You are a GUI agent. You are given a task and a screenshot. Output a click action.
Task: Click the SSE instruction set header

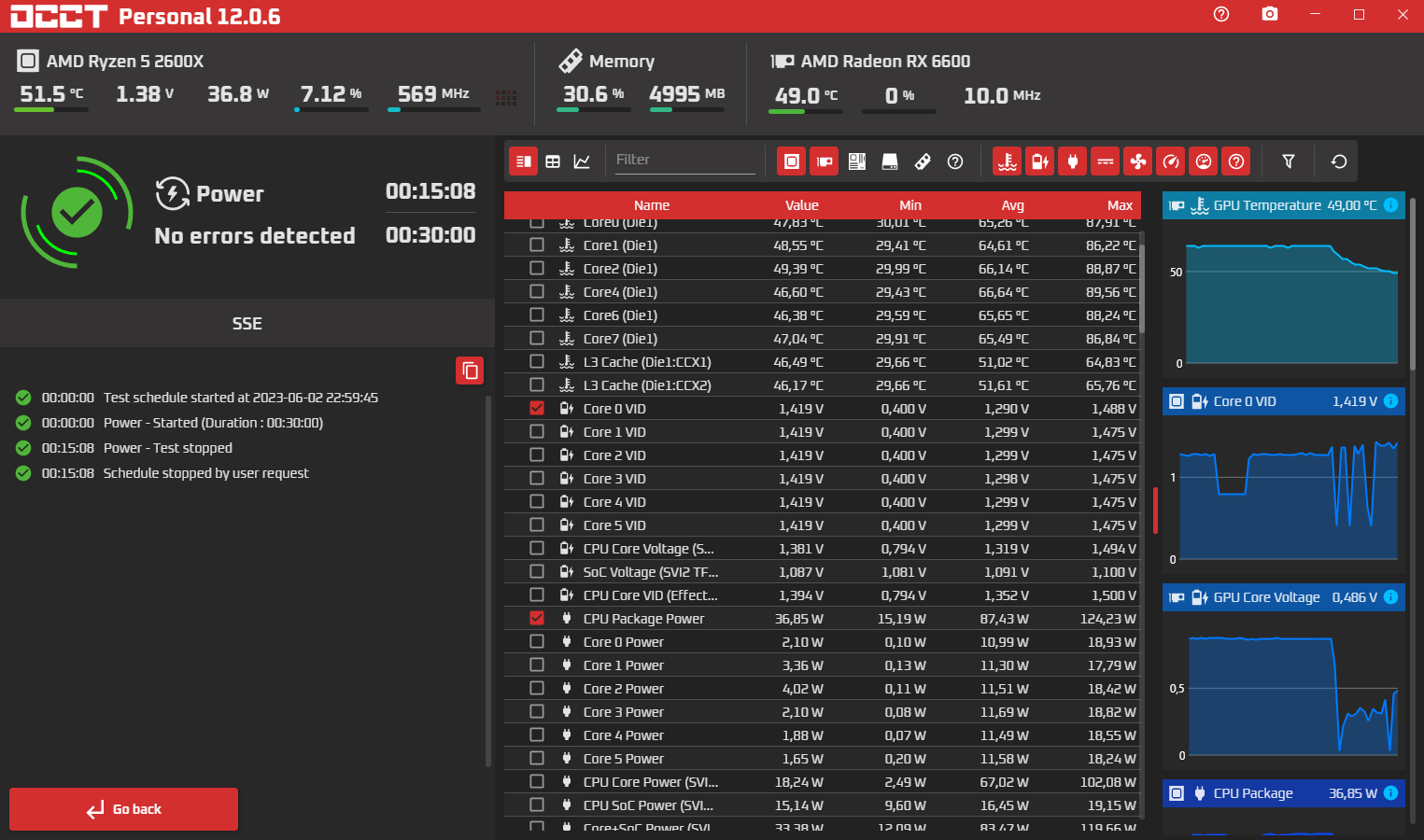coord(247,324)
